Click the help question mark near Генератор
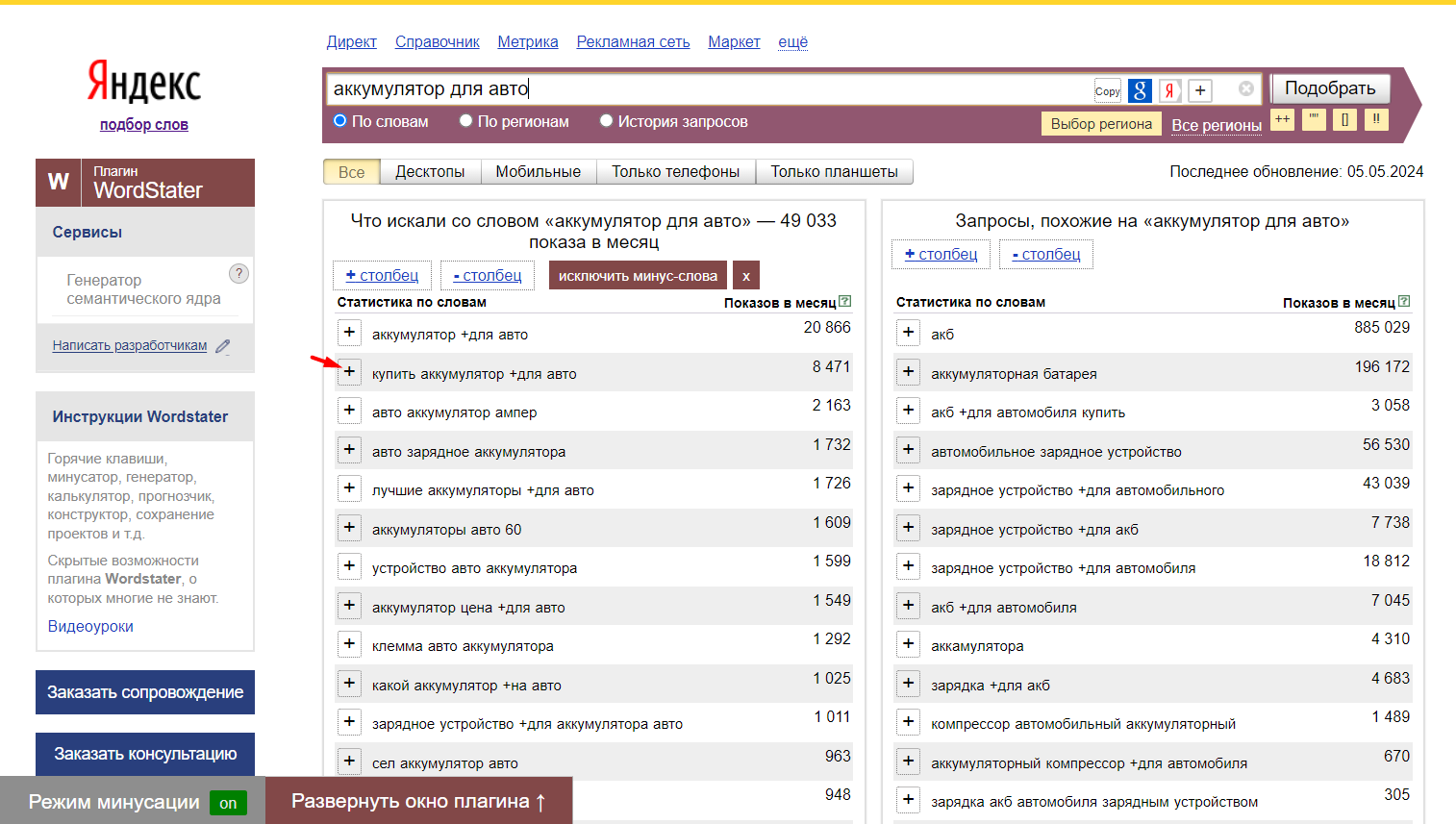This screenshot has width=1456, height=824. click(x=239, y=273)
